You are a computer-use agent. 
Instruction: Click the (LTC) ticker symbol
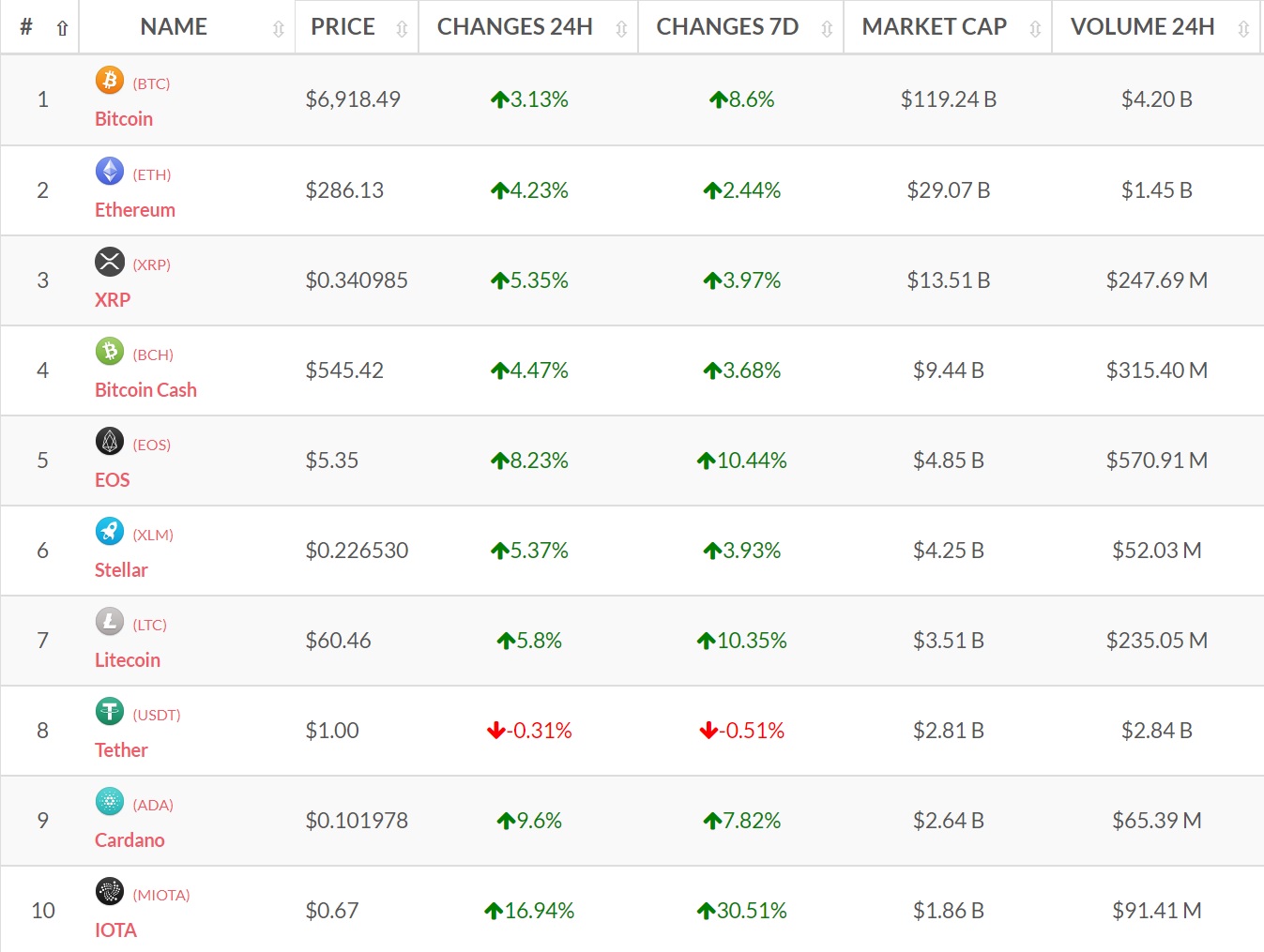(x=150, y=625)
